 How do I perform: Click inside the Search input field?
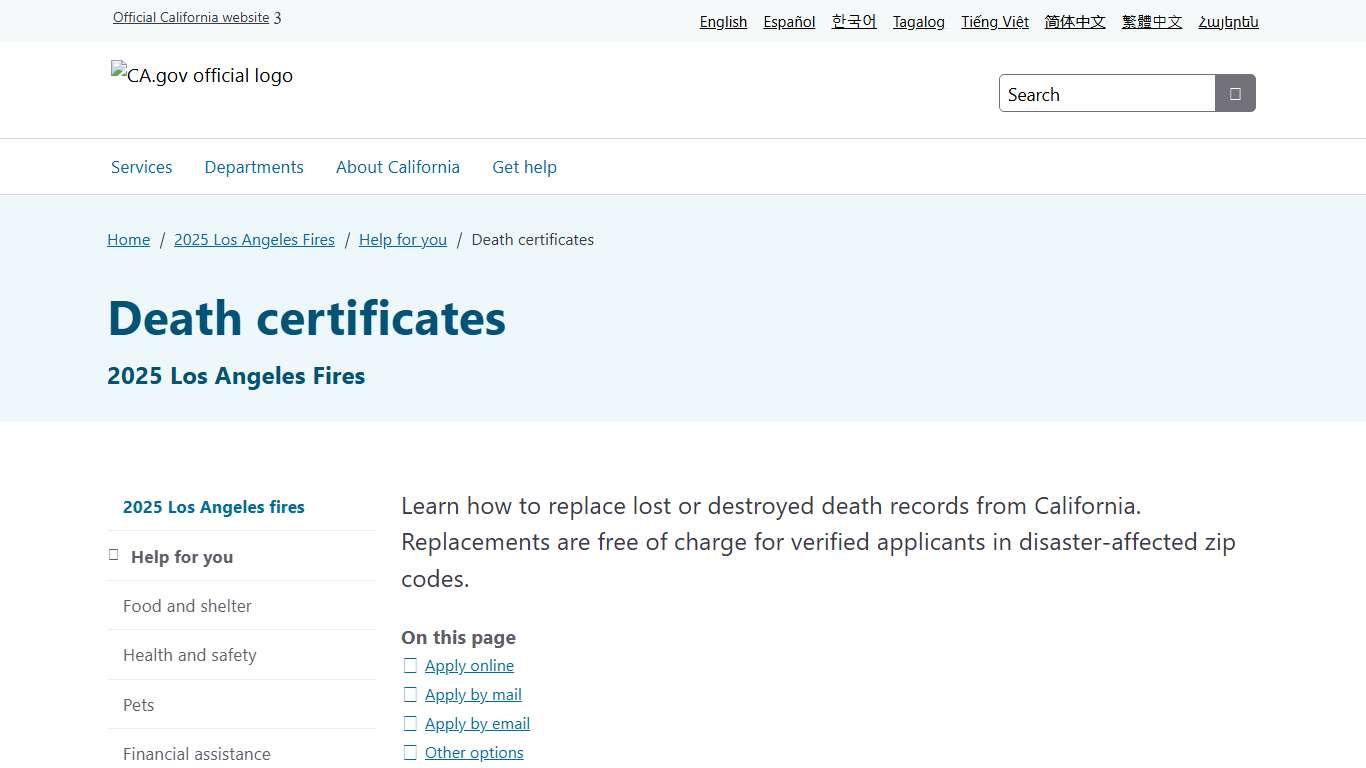1100,93
